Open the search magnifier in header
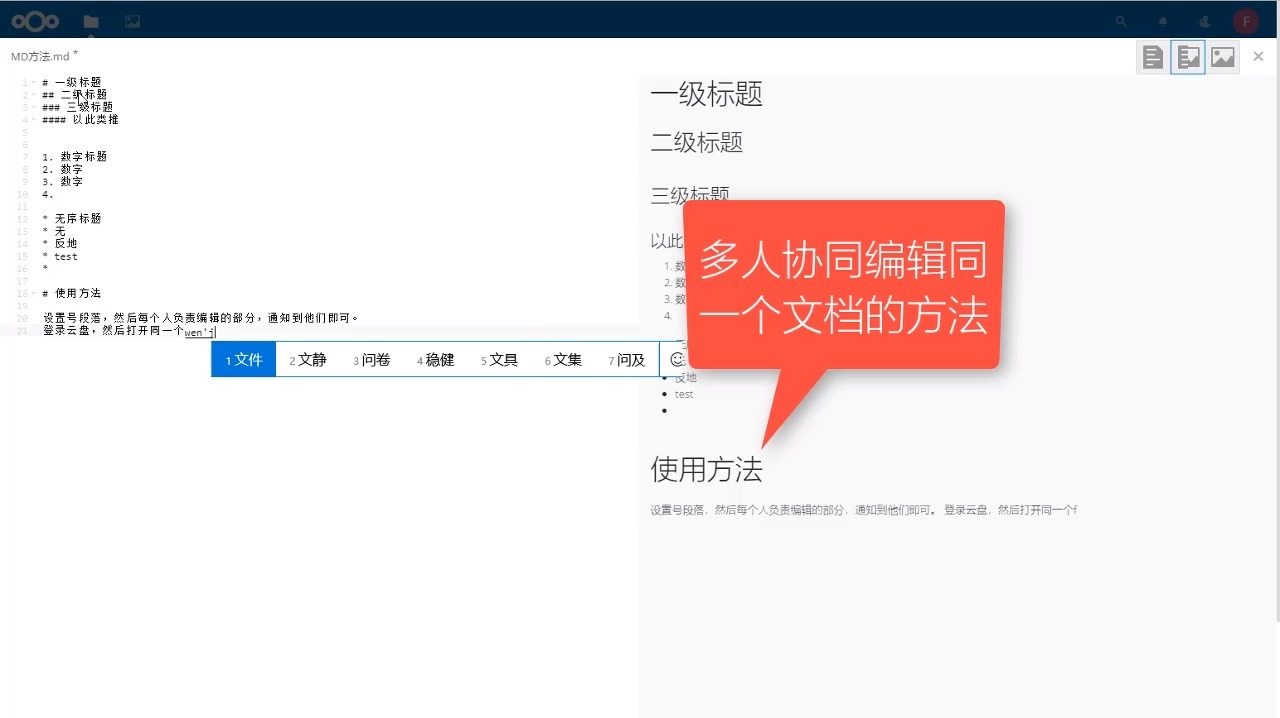Viewport: 1280px width, 718px height. pyautogui.click(x=1121, y=21)
